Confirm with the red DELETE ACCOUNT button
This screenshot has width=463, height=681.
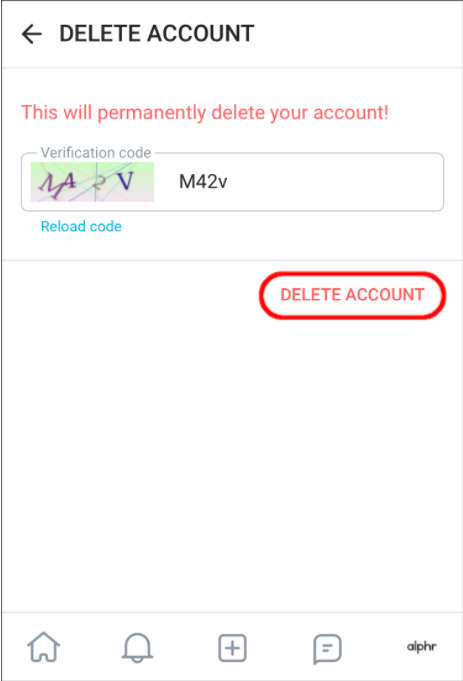click(352, 295)
